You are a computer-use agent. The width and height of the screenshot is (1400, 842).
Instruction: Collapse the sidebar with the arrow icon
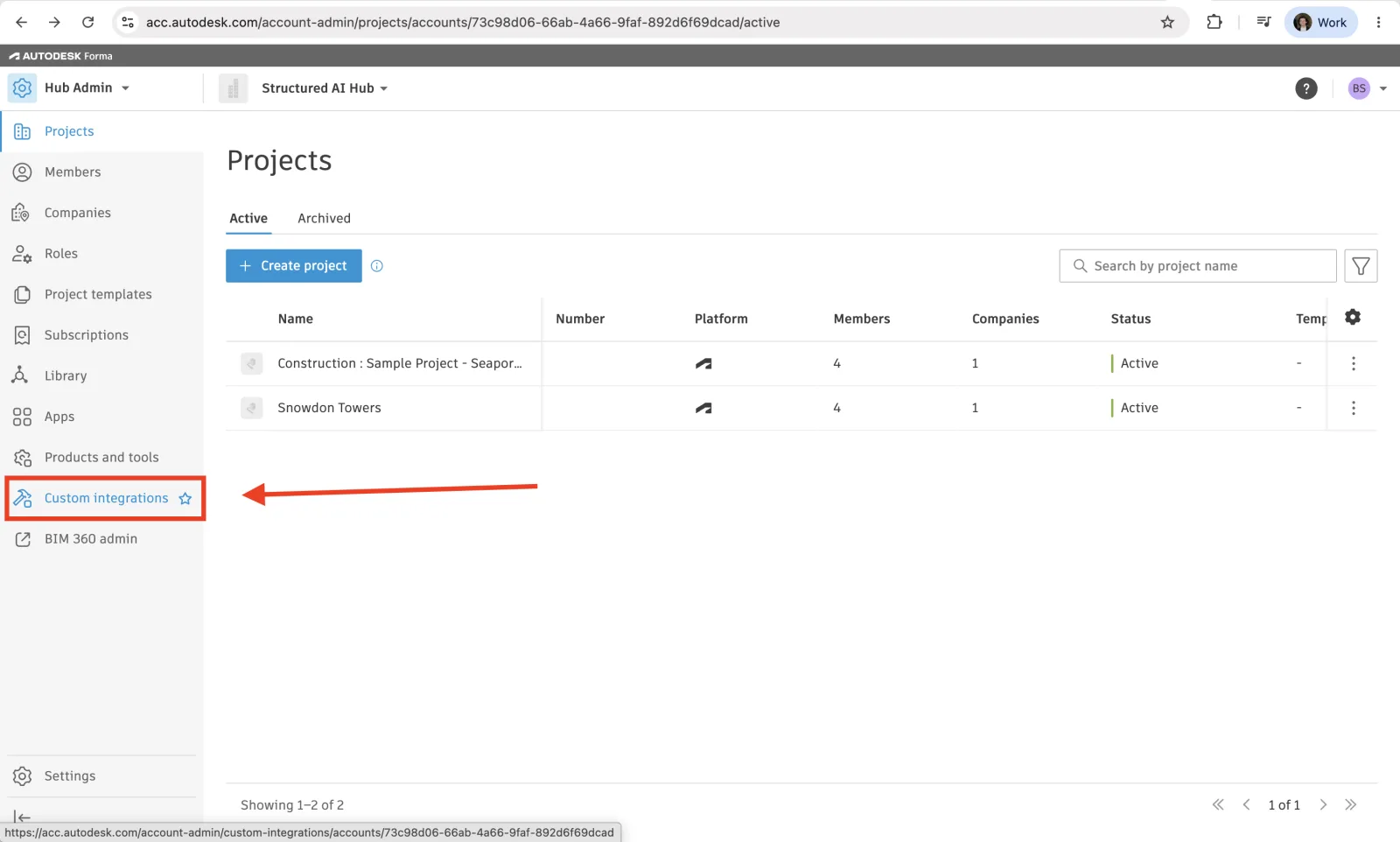[x=22, y=817]
